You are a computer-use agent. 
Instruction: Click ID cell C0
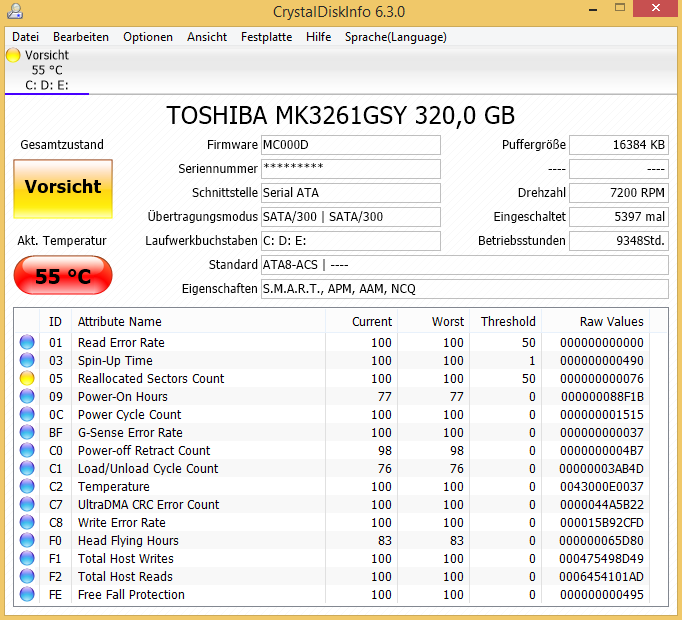[56, 450]
